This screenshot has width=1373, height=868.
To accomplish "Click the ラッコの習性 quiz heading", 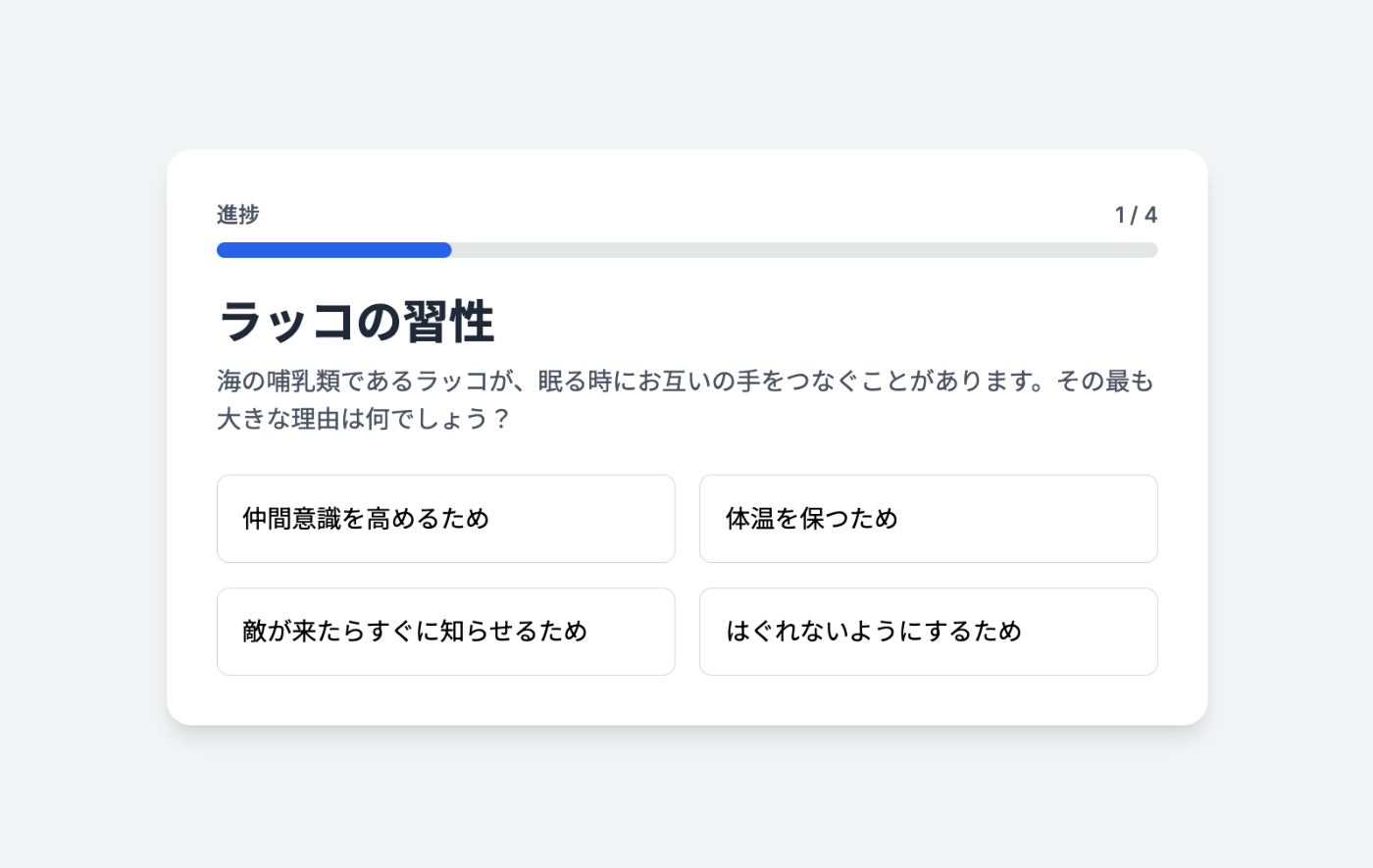I will (x=357, y=322).
